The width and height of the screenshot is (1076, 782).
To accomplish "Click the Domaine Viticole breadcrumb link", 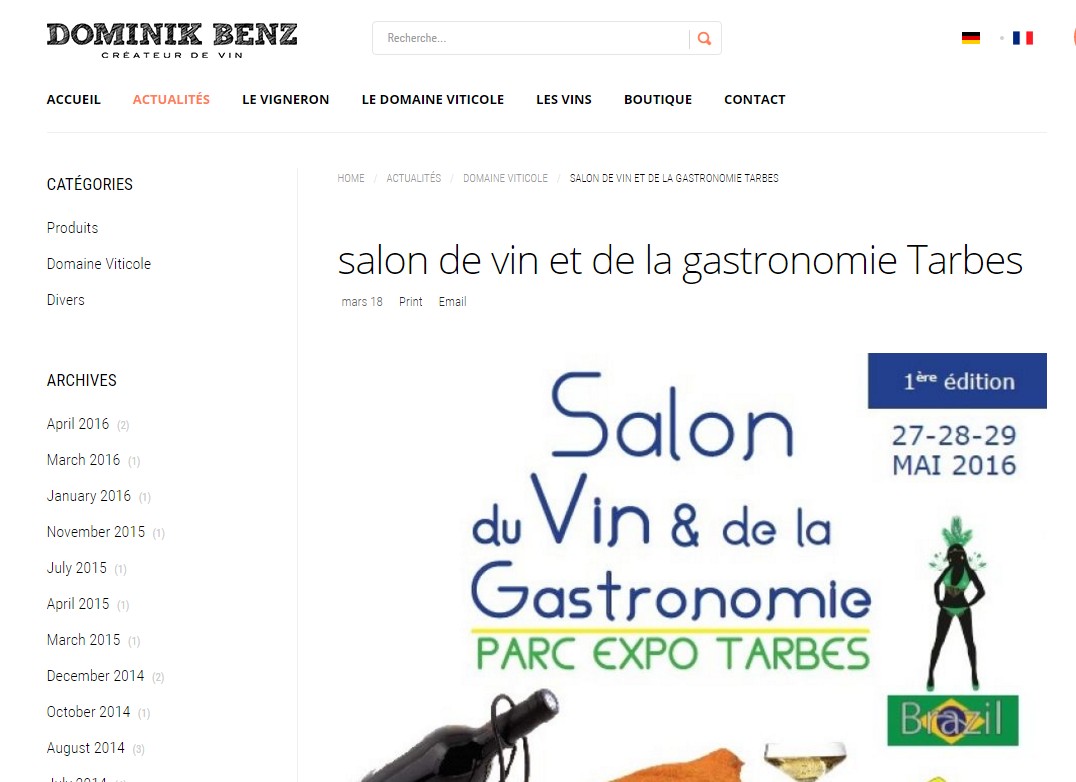I will (505, 178).
